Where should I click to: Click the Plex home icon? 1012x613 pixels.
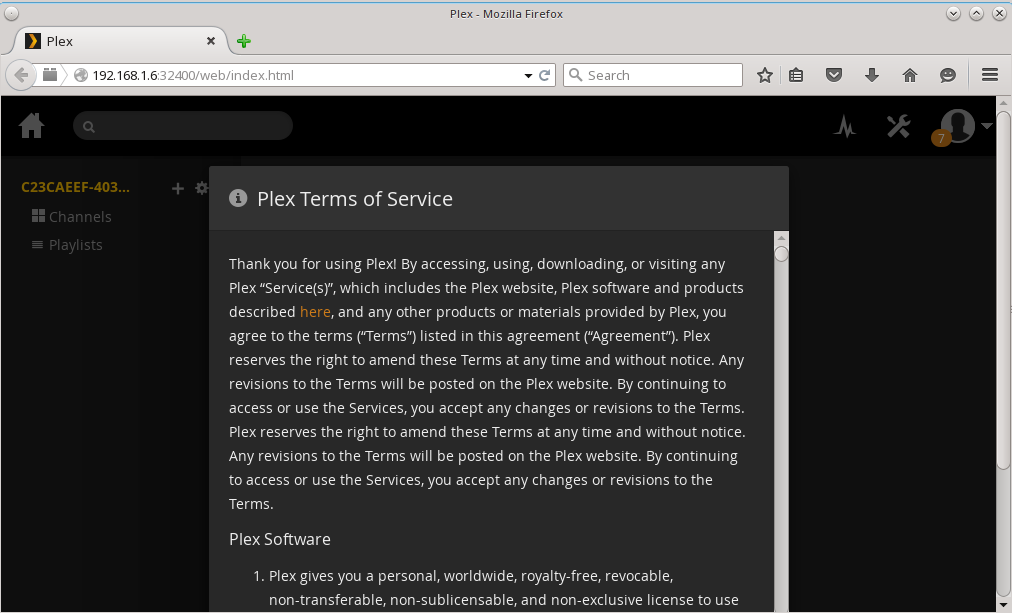(32, 126)
